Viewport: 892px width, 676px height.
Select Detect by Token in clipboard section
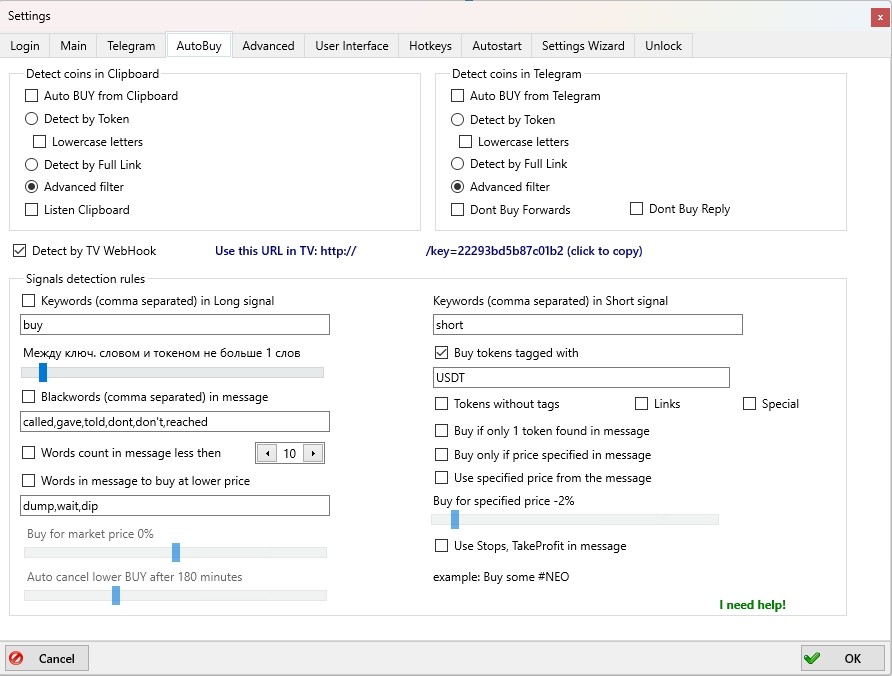[x=31, y=118]
